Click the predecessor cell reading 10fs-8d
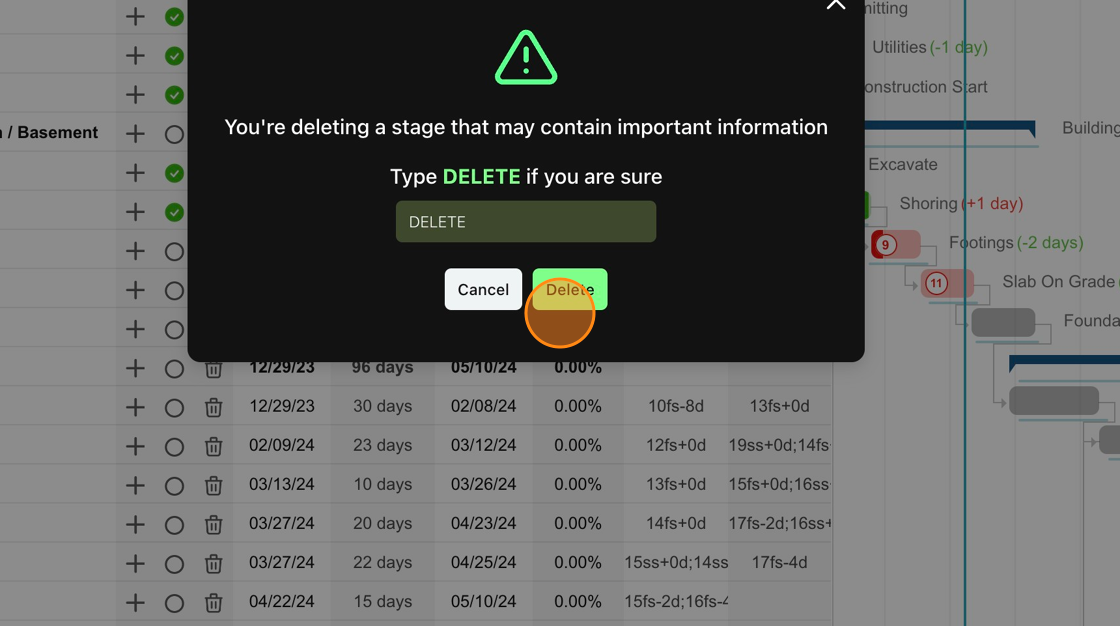The image size is (1120, 626). pyautogui.click(x=676, y=406)
